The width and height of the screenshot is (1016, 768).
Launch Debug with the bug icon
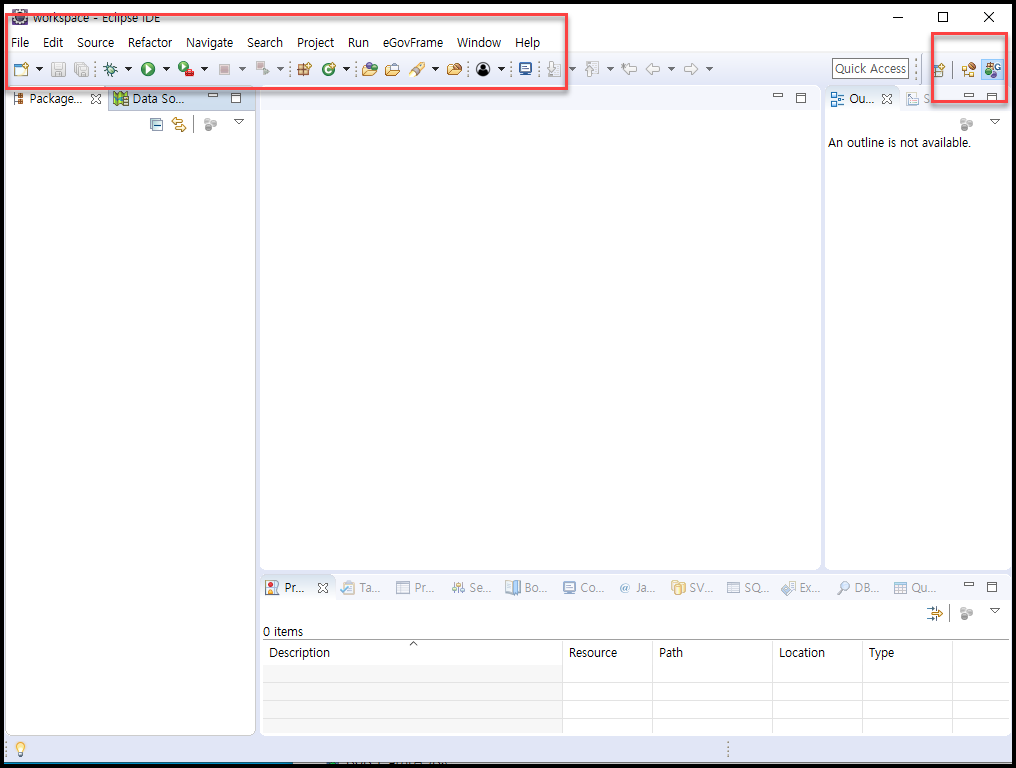(111, 69)
